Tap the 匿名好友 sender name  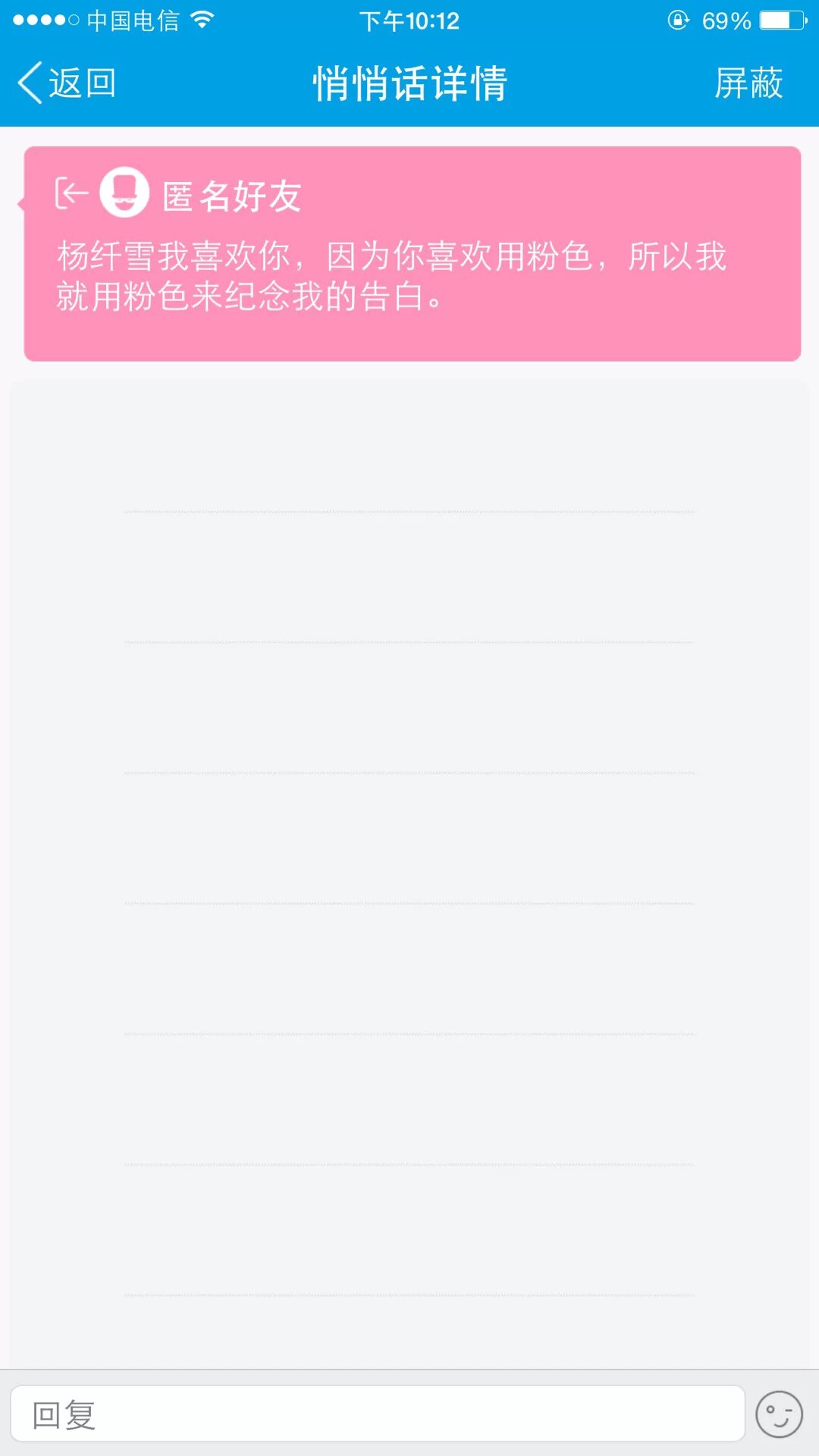coord(232,196)
